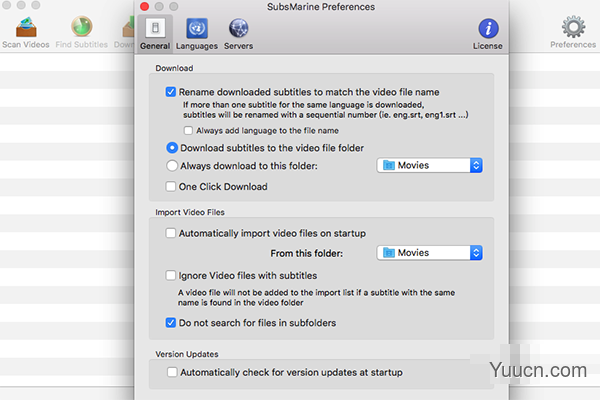Click Preferences label in main window toolbar
The image size is (600, 400).
click(573, 44)
